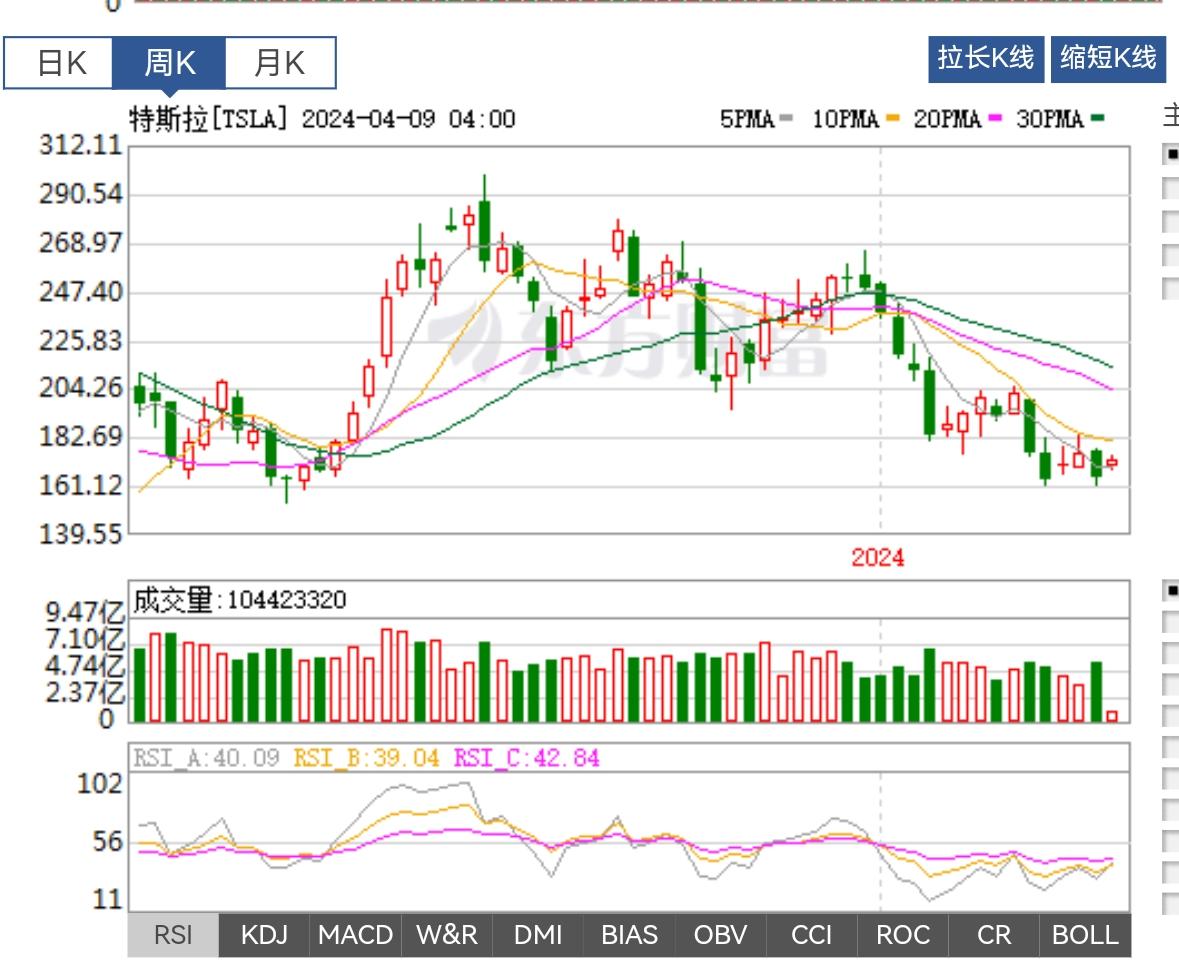Click the 2.37亿 volume axis label

point(85,693)
